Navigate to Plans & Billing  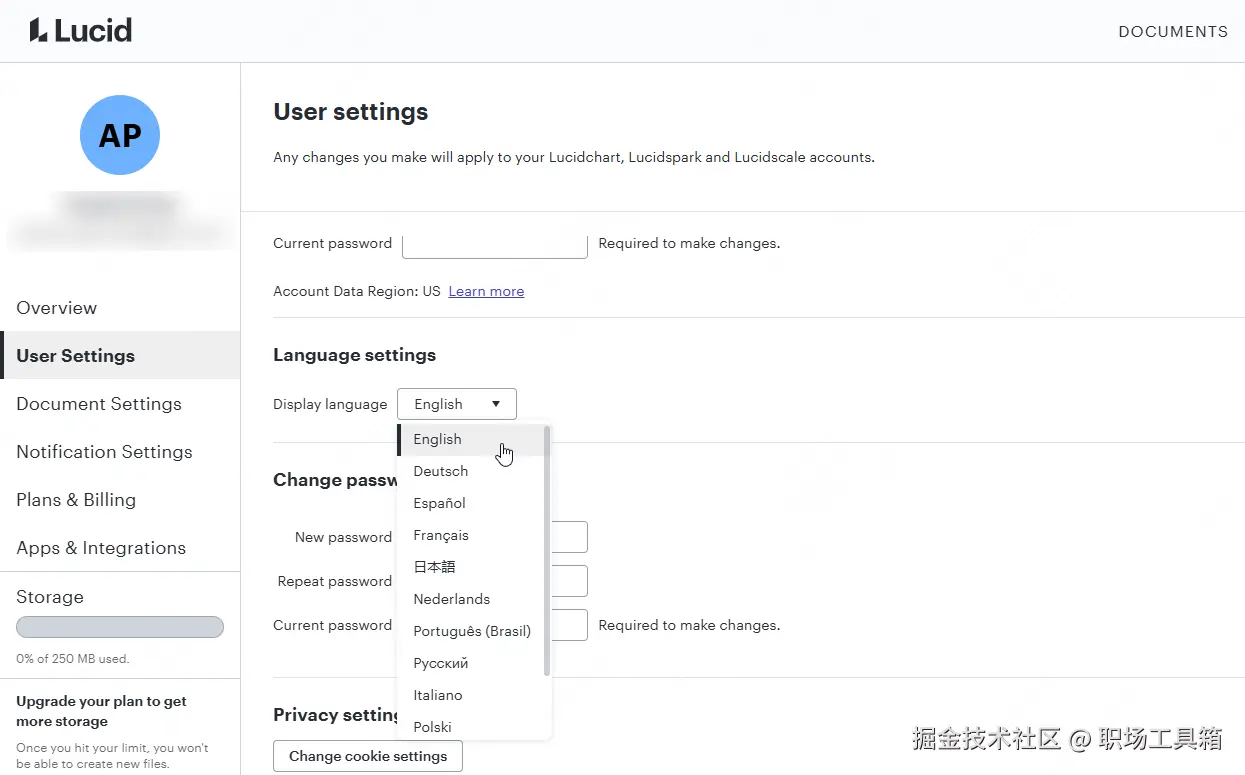click(76, 500)
